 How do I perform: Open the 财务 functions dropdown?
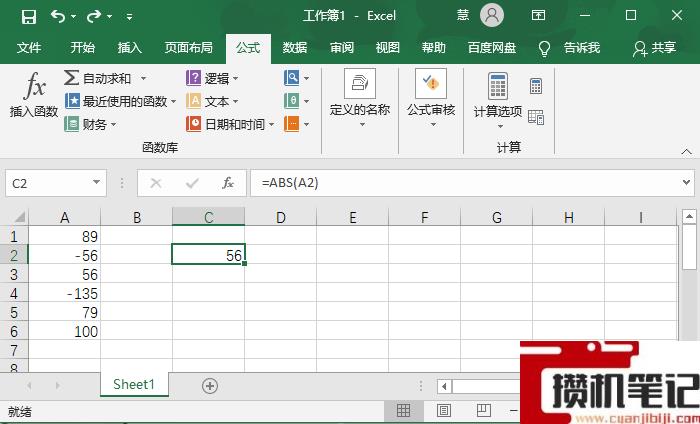click(x=90, y=124)
